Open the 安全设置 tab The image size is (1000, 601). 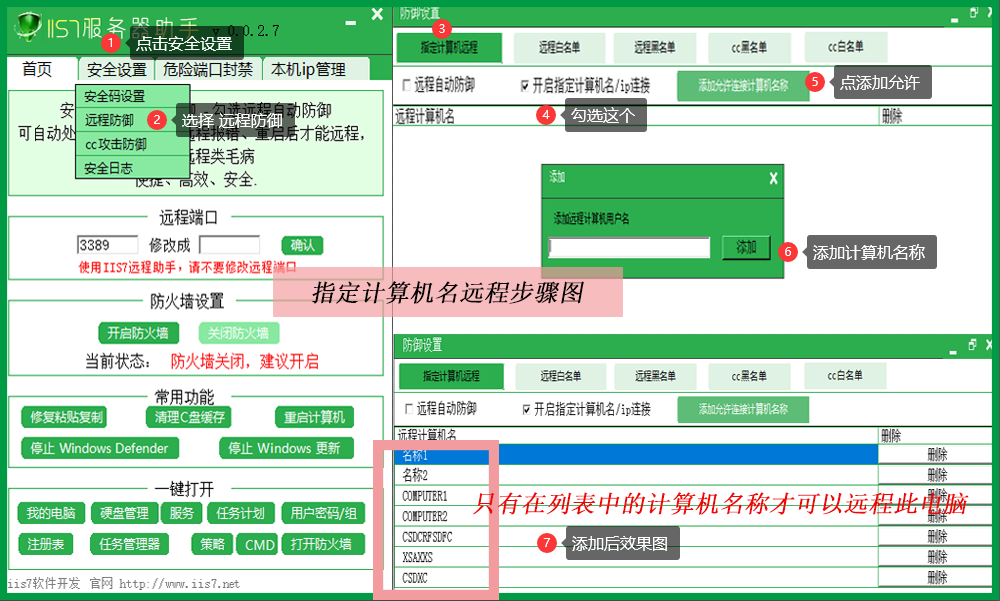(117, 69)
